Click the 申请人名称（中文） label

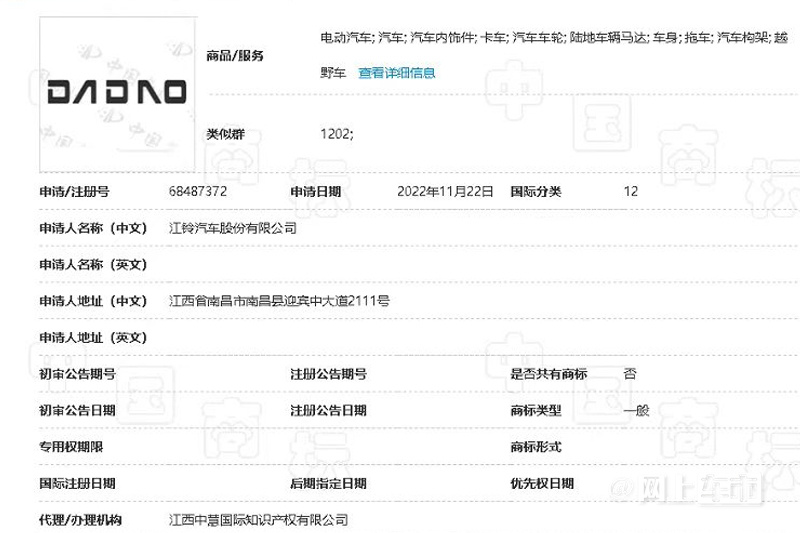pyautogui.click(x=93, y=228)
